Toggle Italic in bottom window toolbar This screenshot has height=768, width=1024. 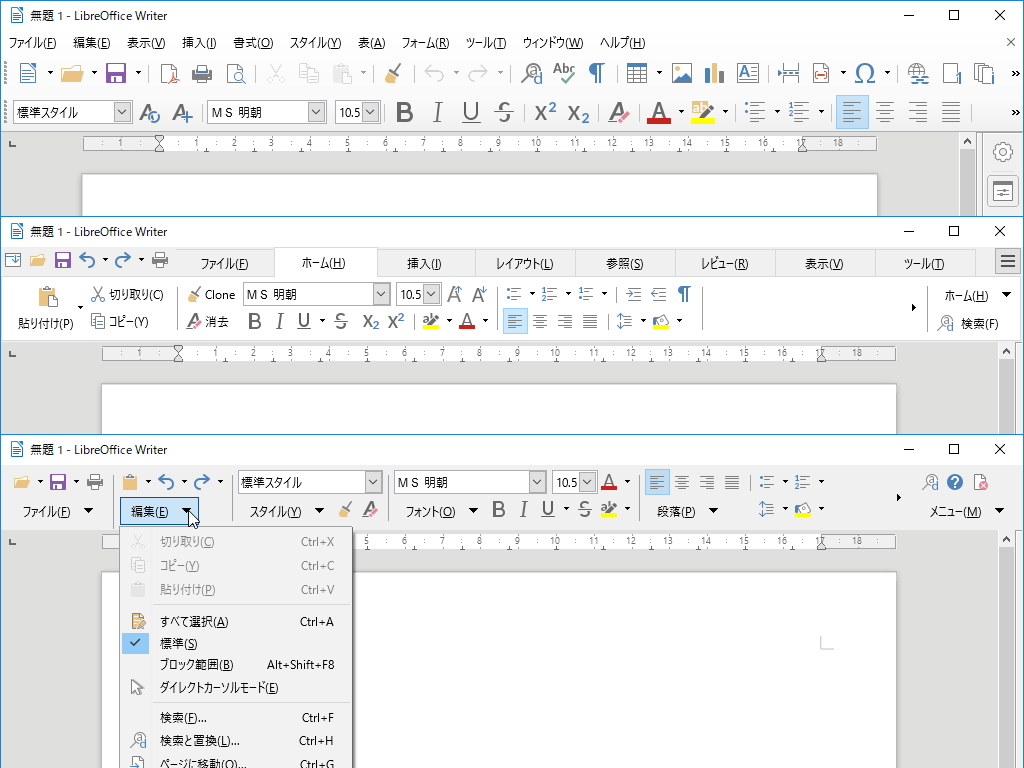click(x=523, y=509)
